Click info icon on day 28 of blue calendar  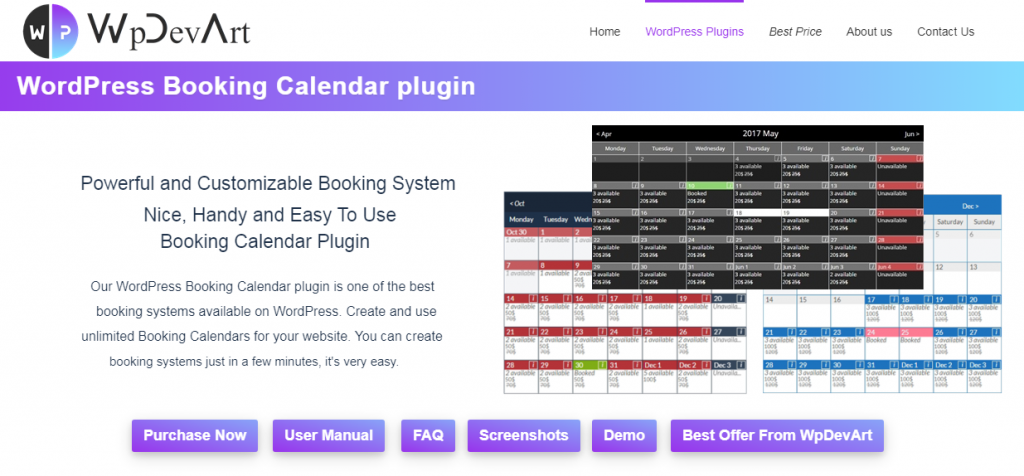(x=792, y=365)
